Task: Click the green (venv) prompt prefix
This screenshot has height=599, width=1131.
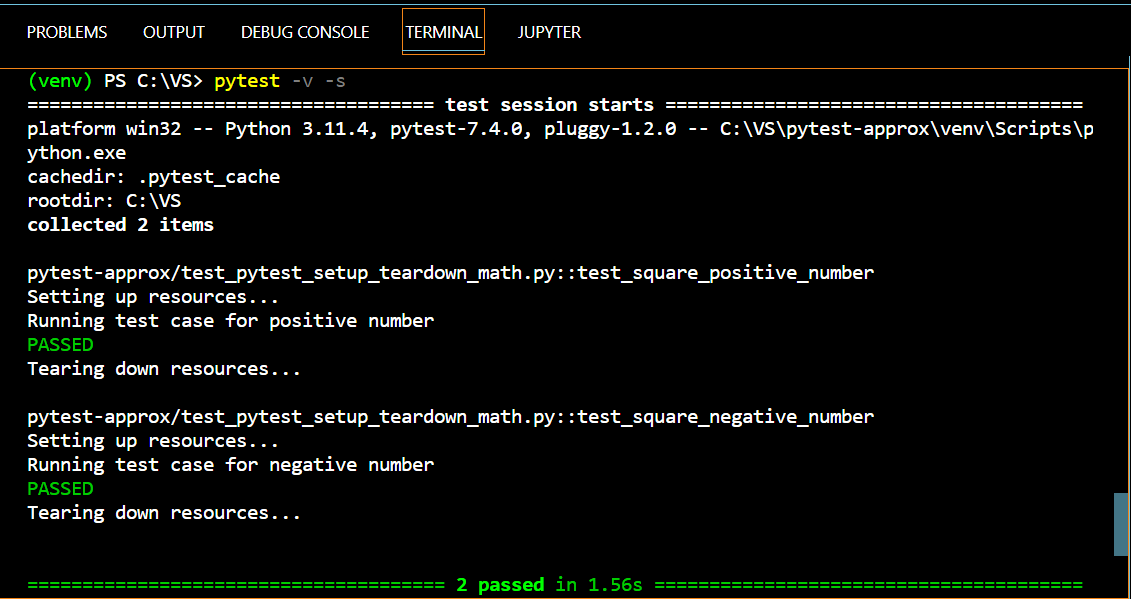Action: click(x=60, y=81)
